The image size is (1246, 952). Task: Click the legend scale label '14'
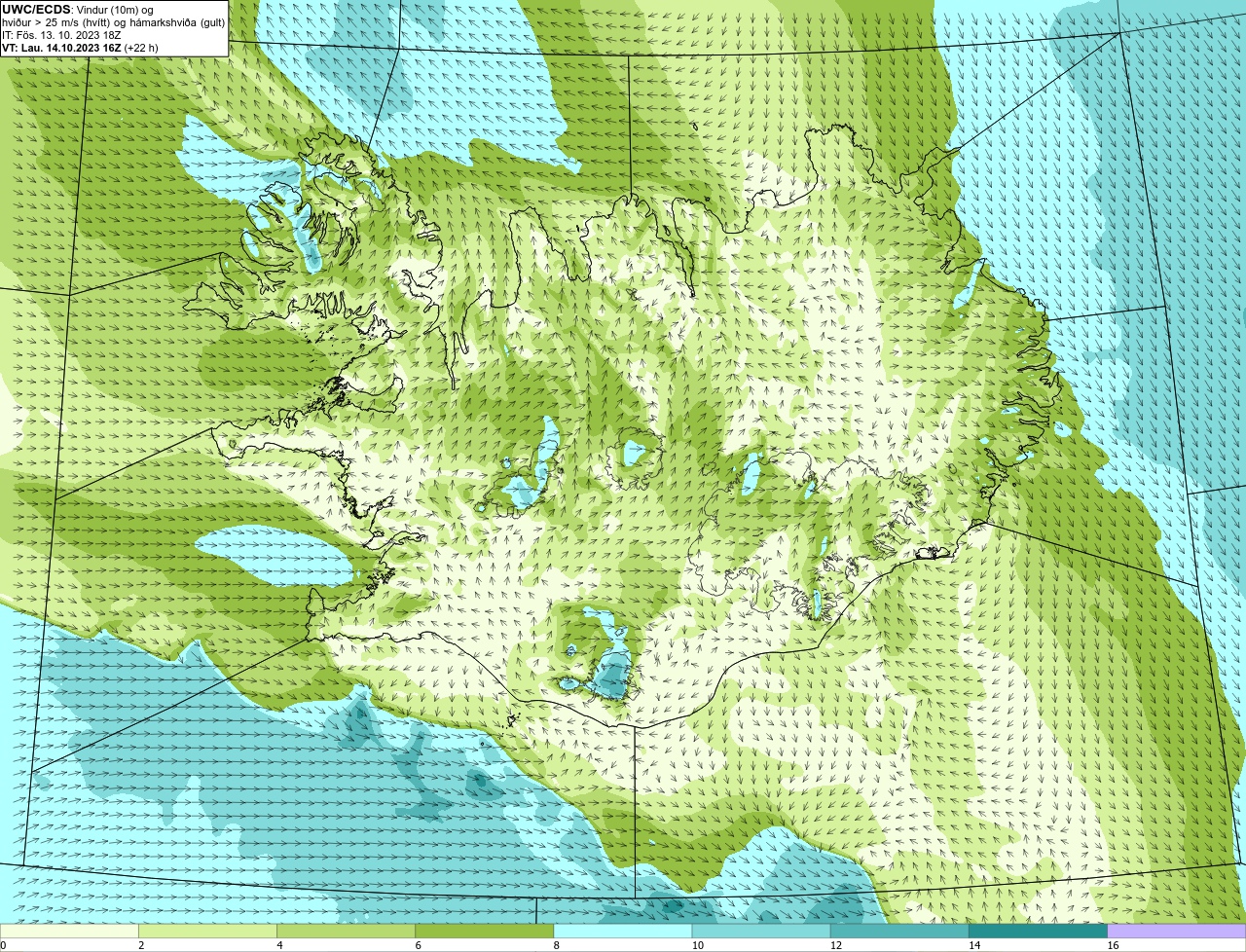click(x=974, y=945)
